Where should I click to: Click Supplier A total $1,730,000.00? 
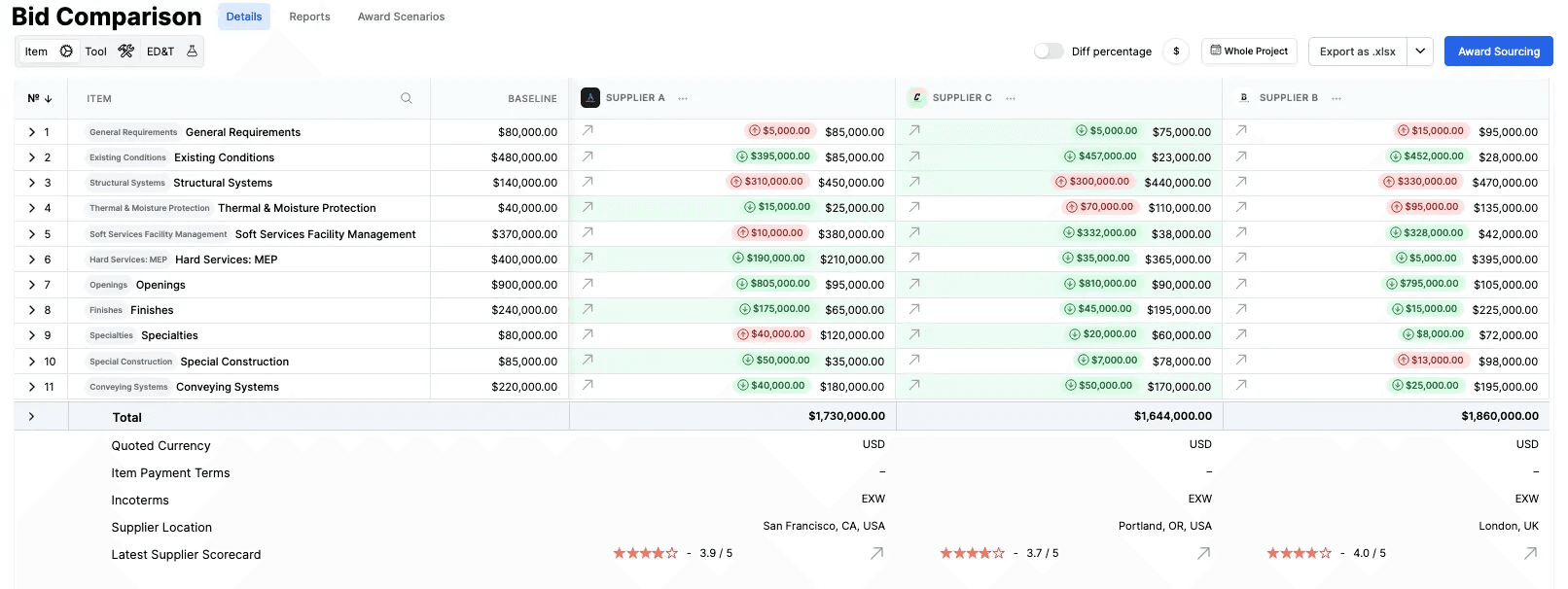(x=846, y=416)
